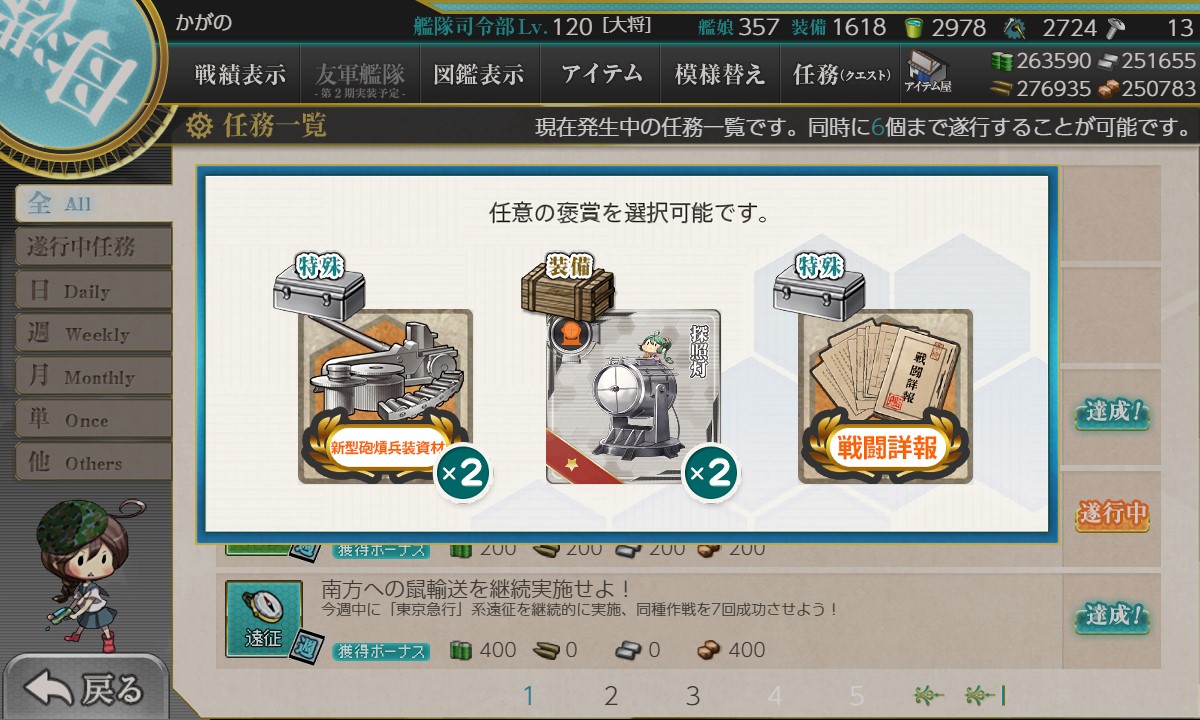Open the アイテム屋 shop icon
Screen dimensions: 1200x720
click(x=928, y=73)
